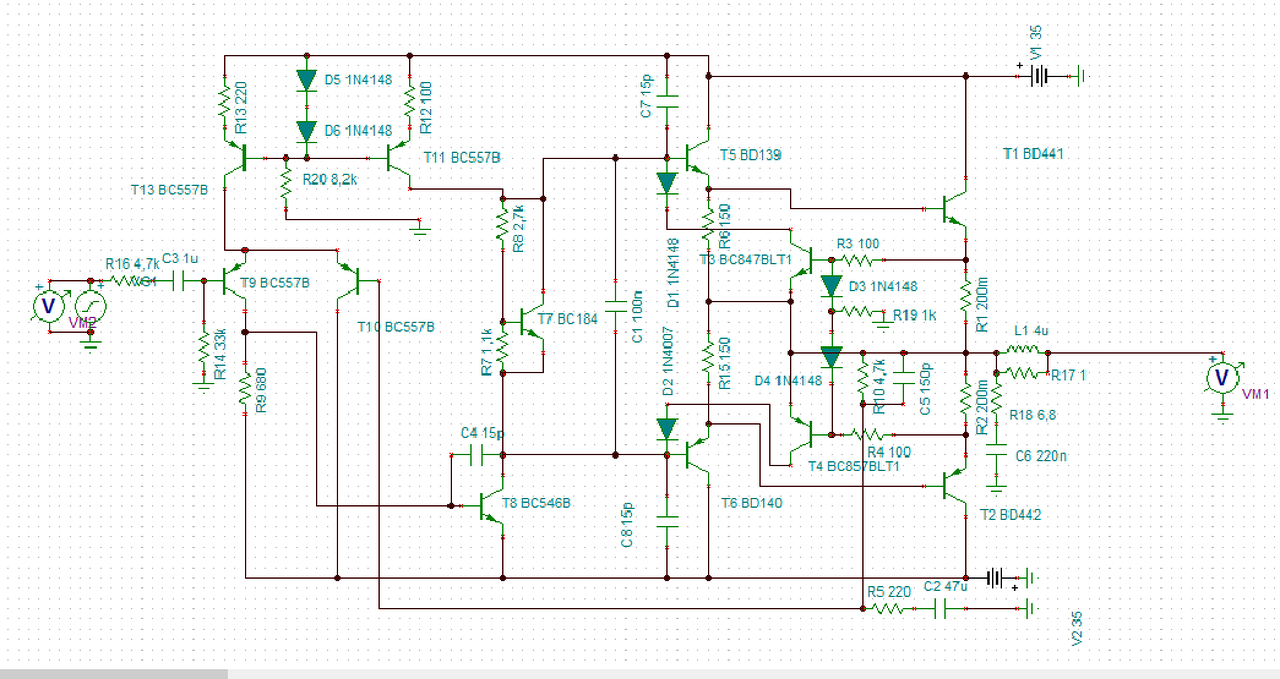
Task: Select the VG1 signal generator symbol
Action: (x=90, y=306)
